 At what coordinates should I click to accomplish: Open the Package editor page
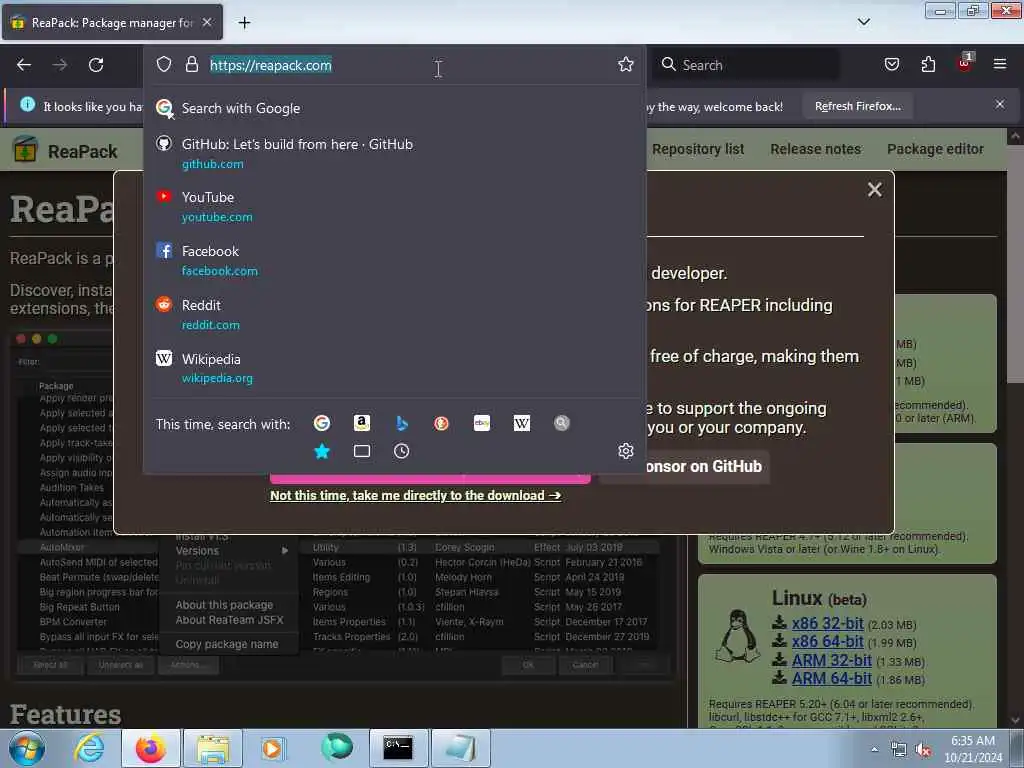click(x=935, y=149)
